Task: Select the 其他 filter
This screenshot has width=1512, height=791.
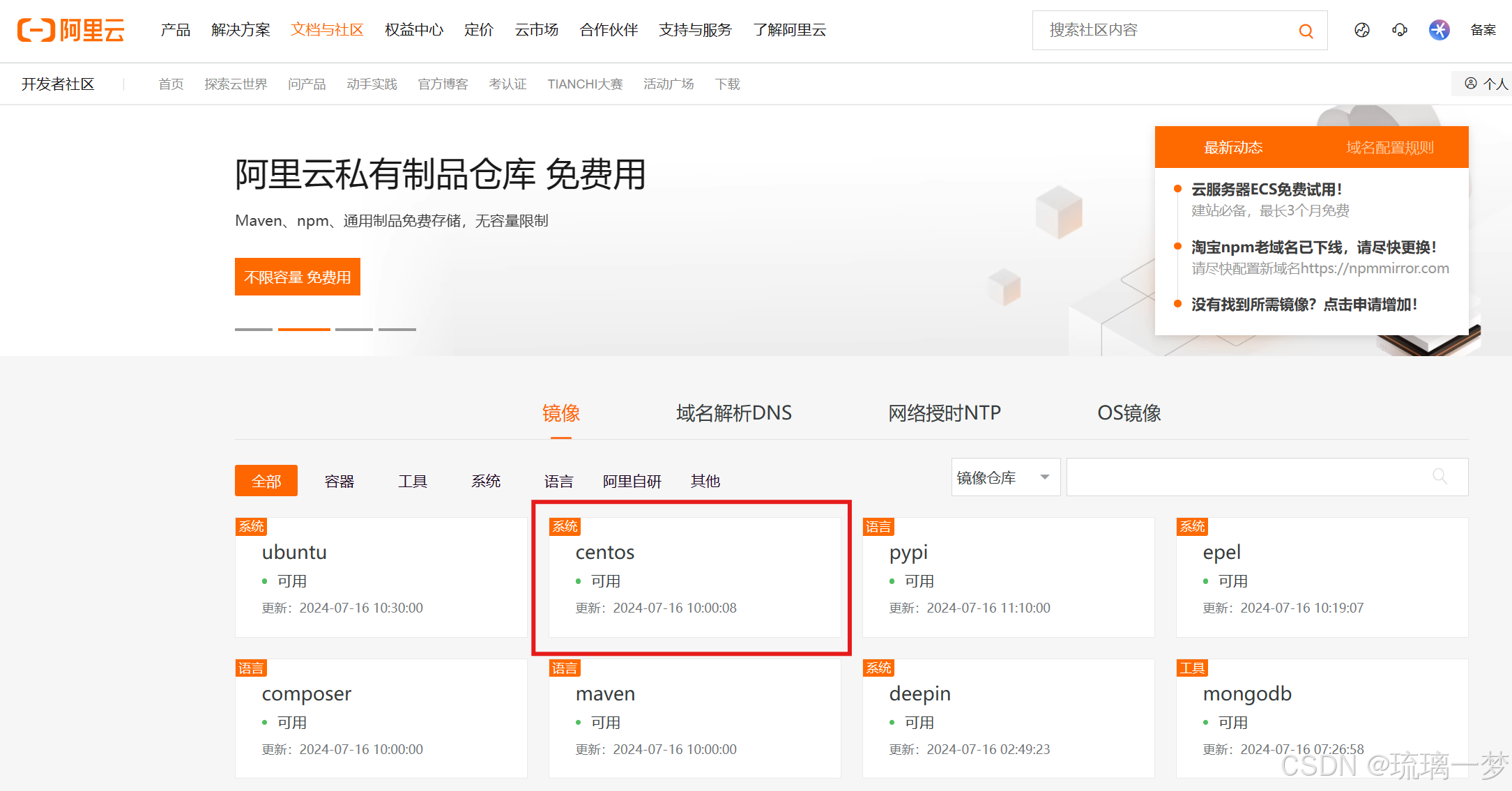Action: point(705,481)
